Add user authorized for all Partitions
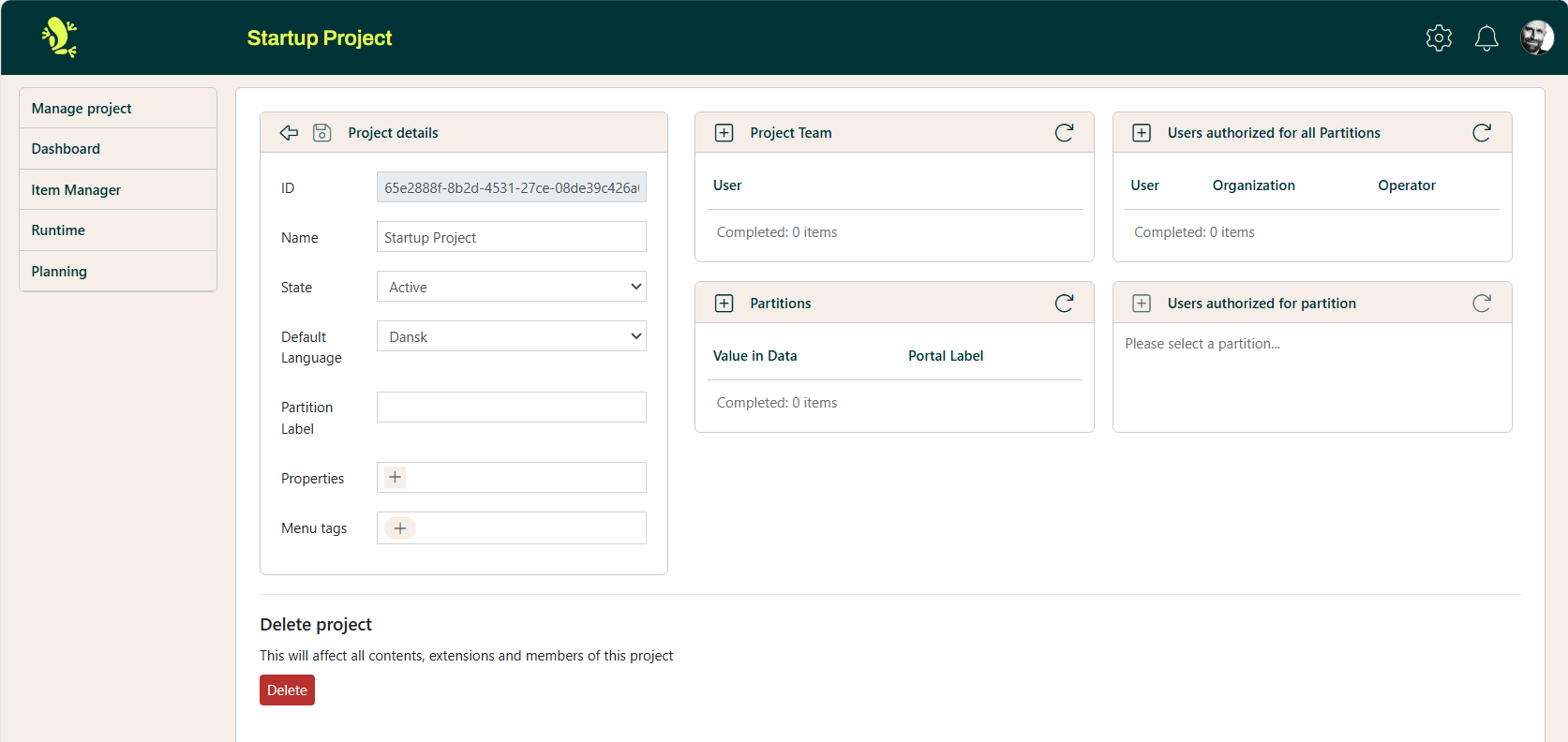This screenshot has width=1568, height=742. (x=1142, y=133)
